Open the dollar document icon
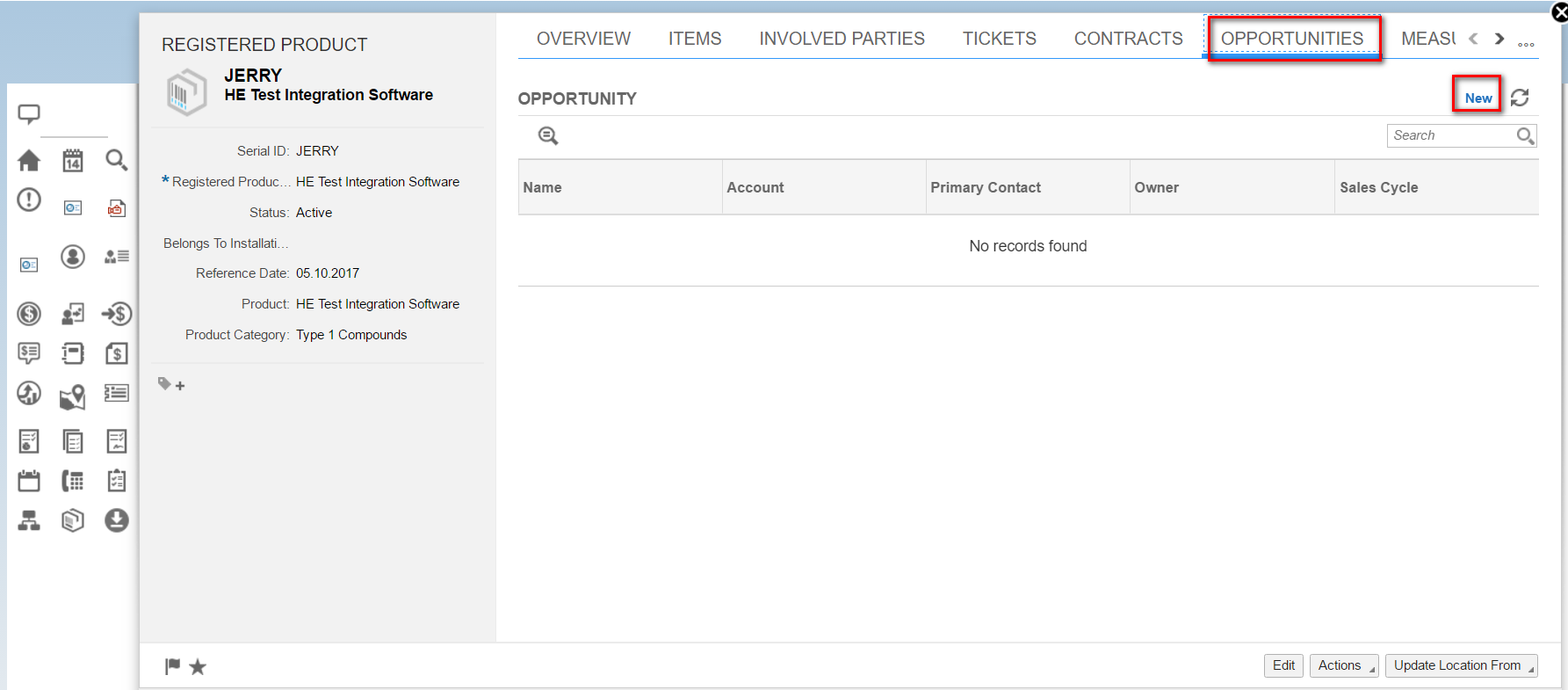Screen dimensions: 1568x690 [x=117, y=353]
